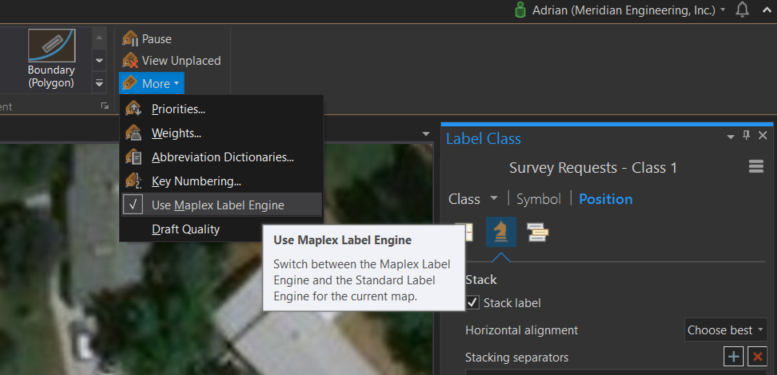The image size is (777, 375).
Task: Close the Label Class pane
Action: pyautogui.click(x=763, y=136)
